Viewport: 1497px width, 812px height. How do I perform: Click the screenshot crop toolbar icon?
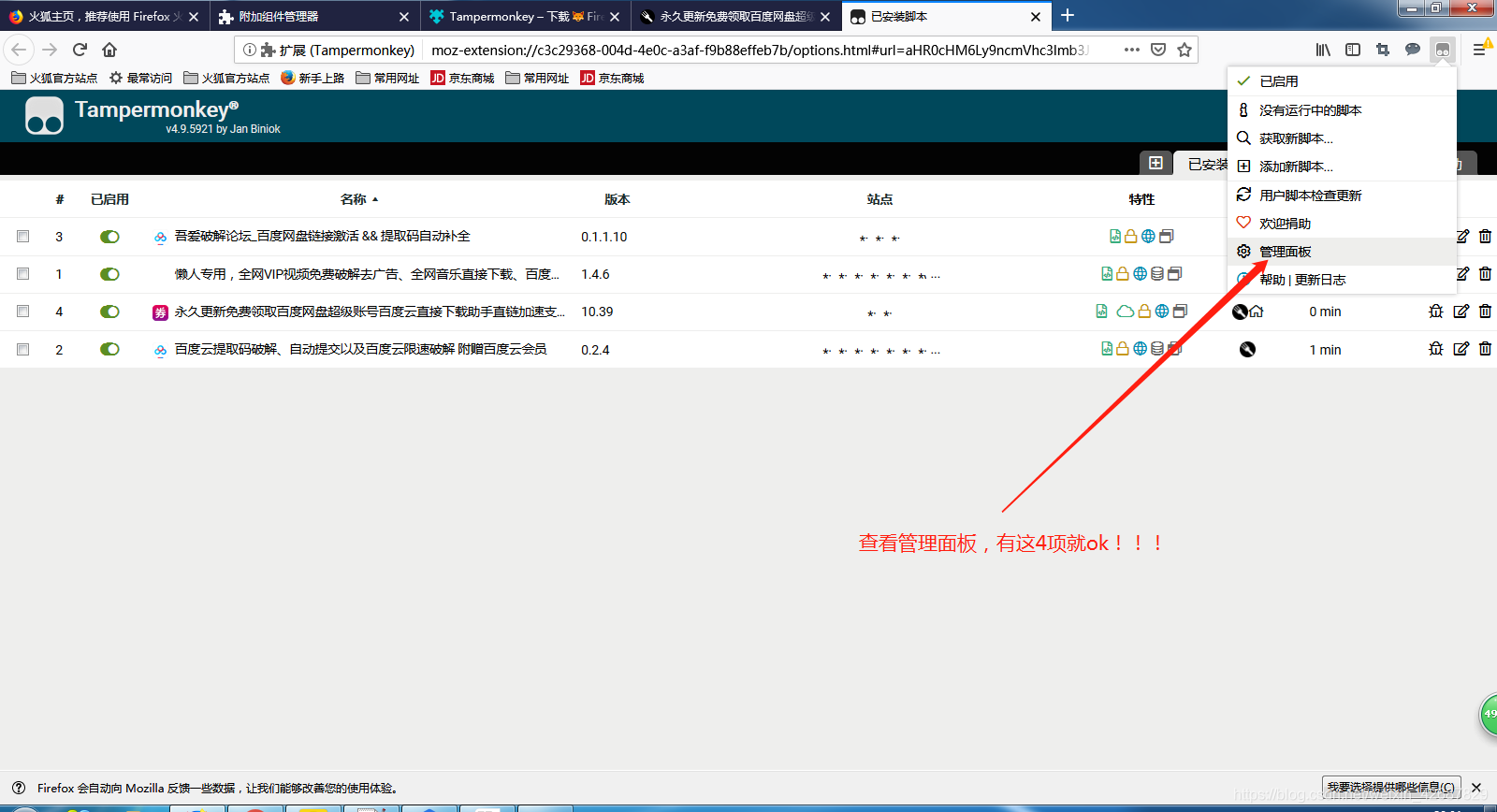tap(1383, 50)
